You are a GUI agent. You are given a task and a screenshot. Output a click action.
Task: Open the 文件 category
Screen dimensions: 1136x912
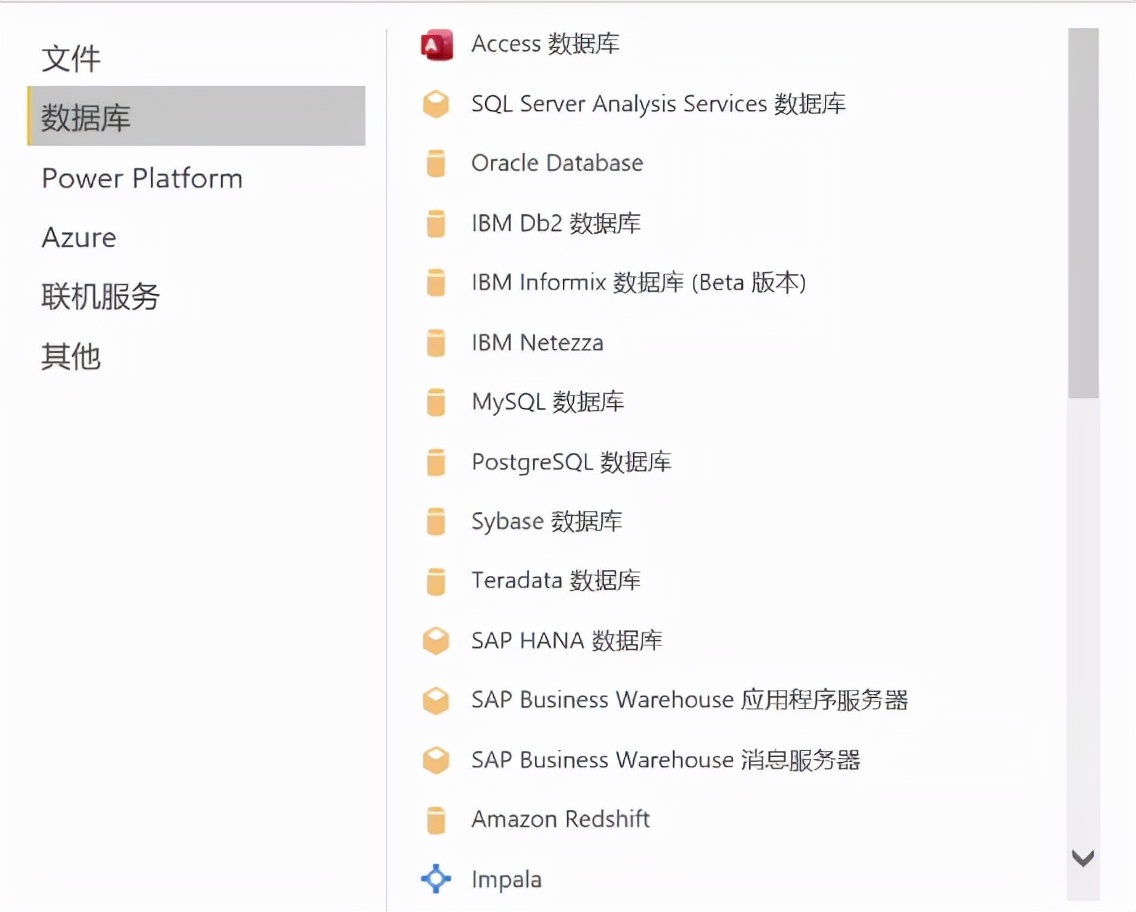[x=71, y=59]
